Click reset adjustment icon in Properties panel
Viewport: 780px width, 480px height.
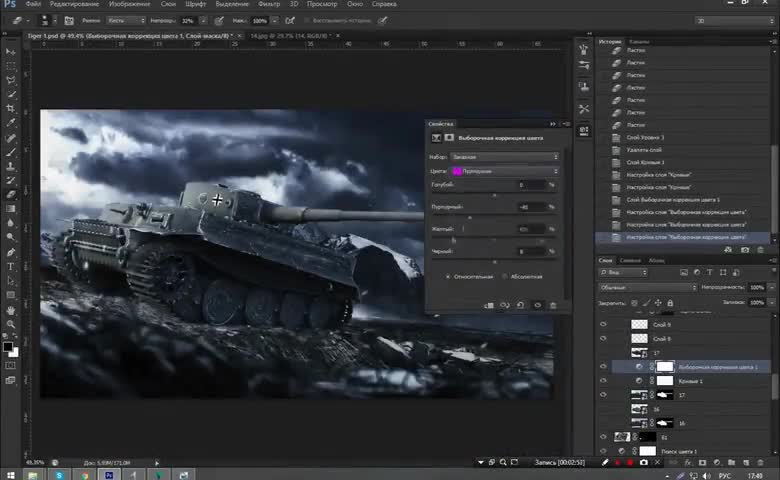(x=521, y=305)
